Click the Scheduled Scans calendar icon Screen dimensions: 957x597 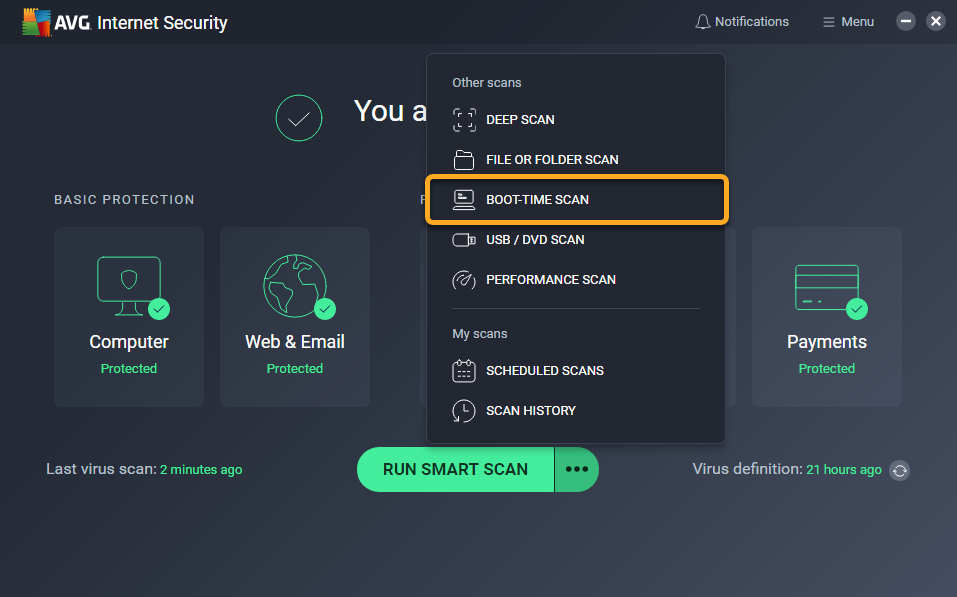(463, 370)
